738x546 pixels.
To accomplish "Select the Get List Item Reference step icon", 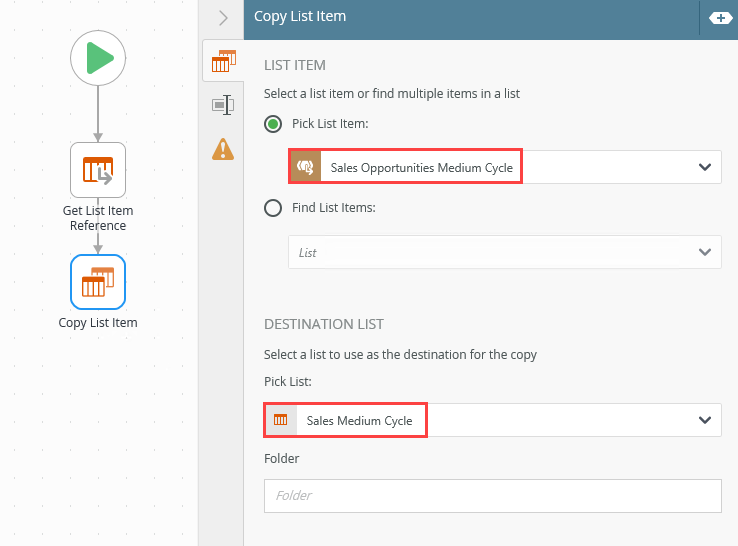I will pos(98,169).
